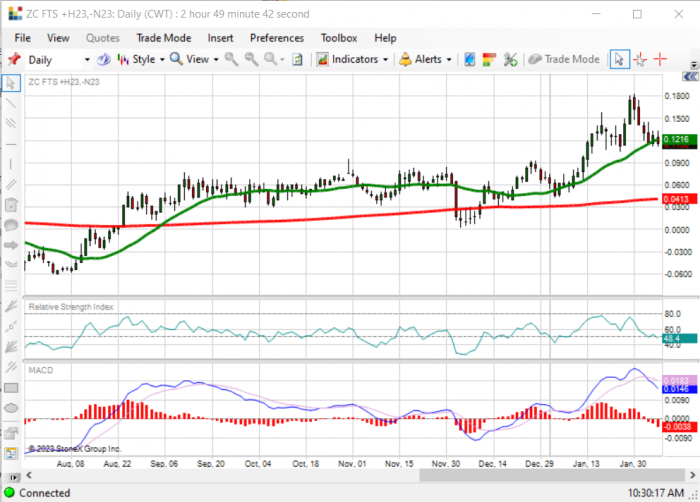Click the collapse arrows at chart top-right
Viewport: 700px width, 502px height.
pyautogui.click(x=690, y=77)
